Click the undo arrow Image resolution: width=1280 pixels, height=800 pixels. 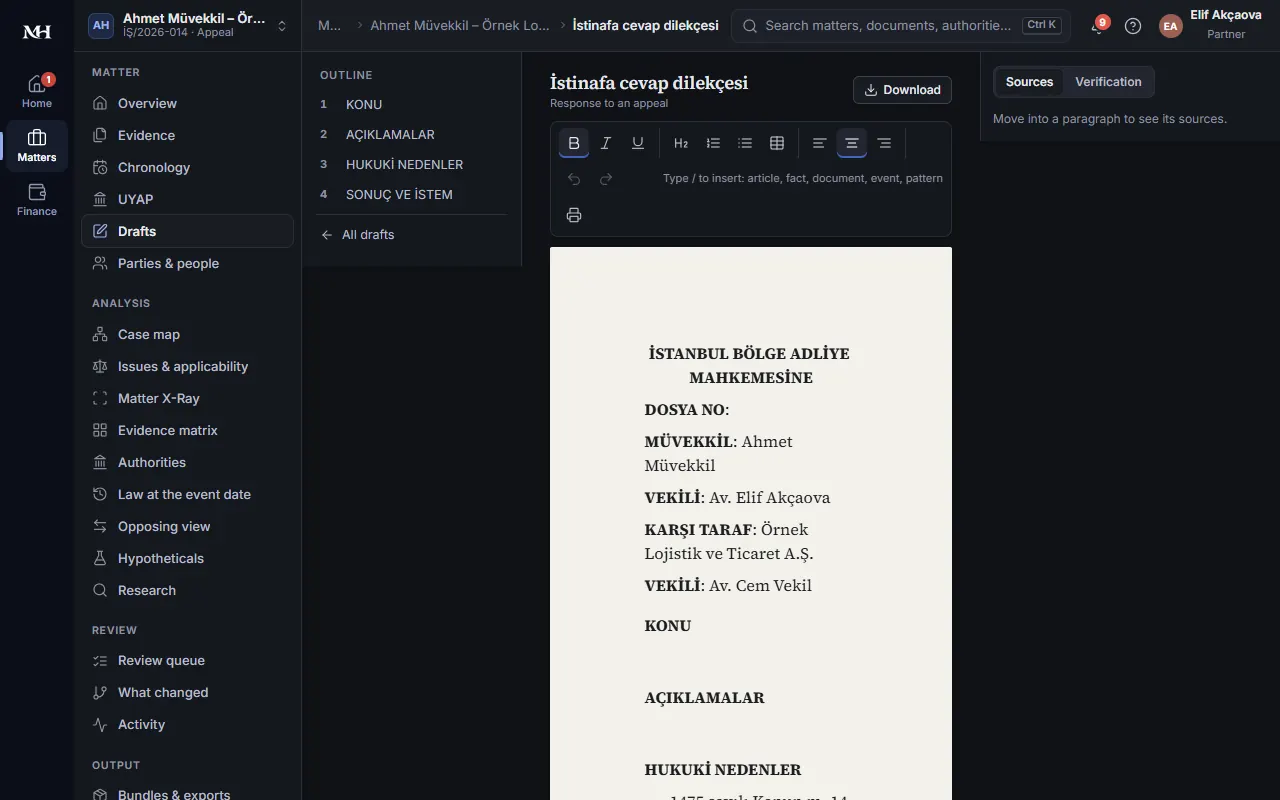574,179
